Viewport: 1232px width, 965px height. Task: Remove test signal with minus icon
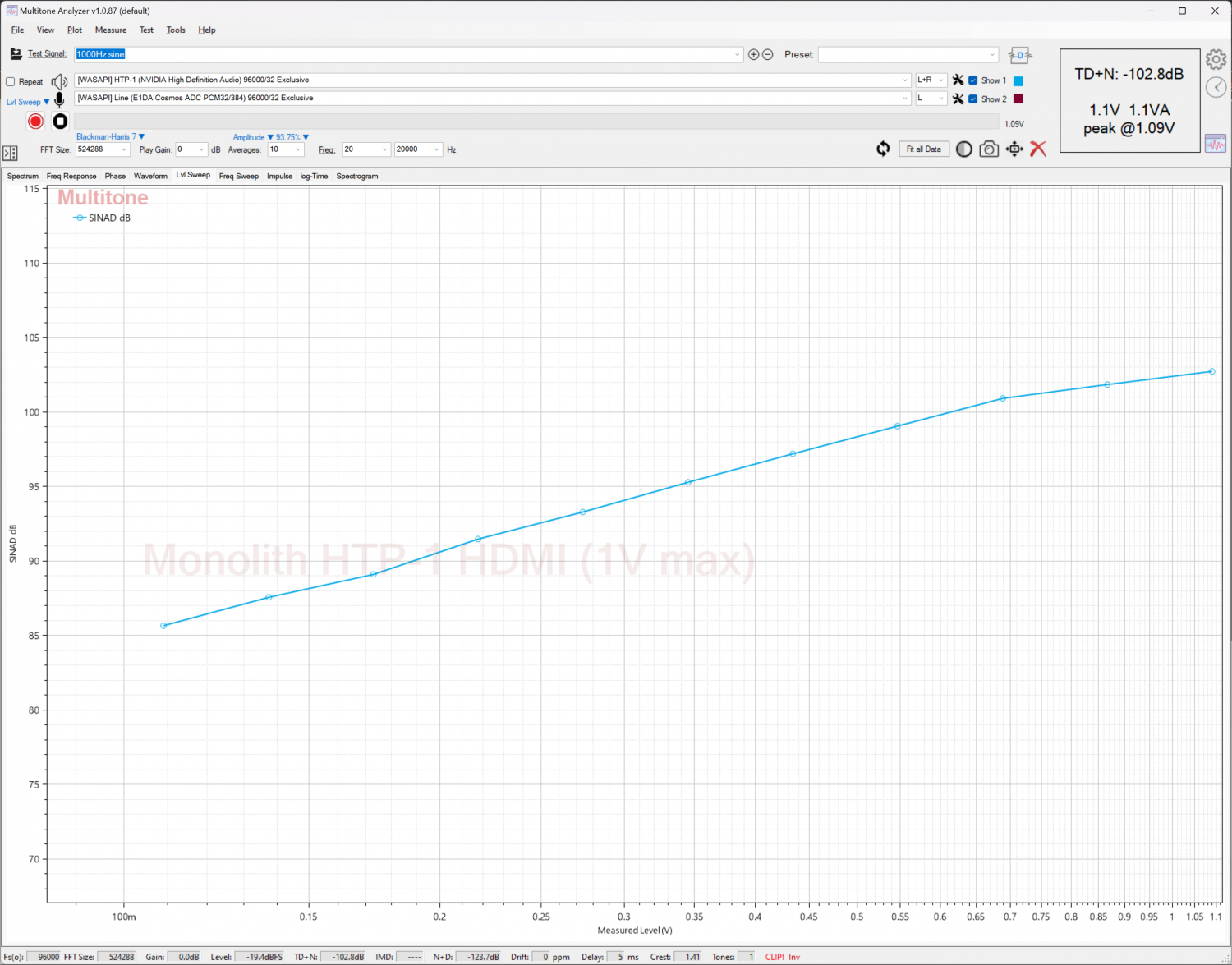click(768, 54)
